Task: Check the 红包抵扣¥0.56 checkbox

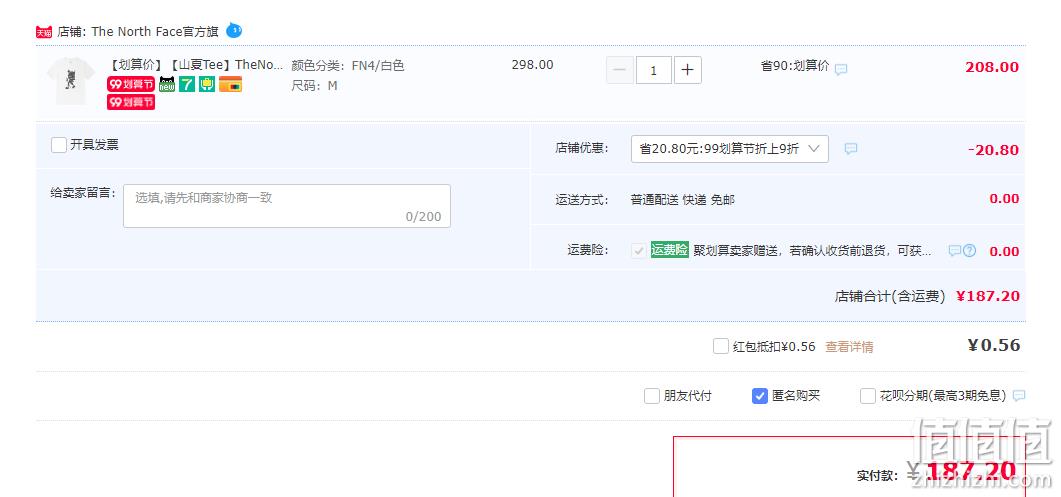Action: tap(721, 347)
